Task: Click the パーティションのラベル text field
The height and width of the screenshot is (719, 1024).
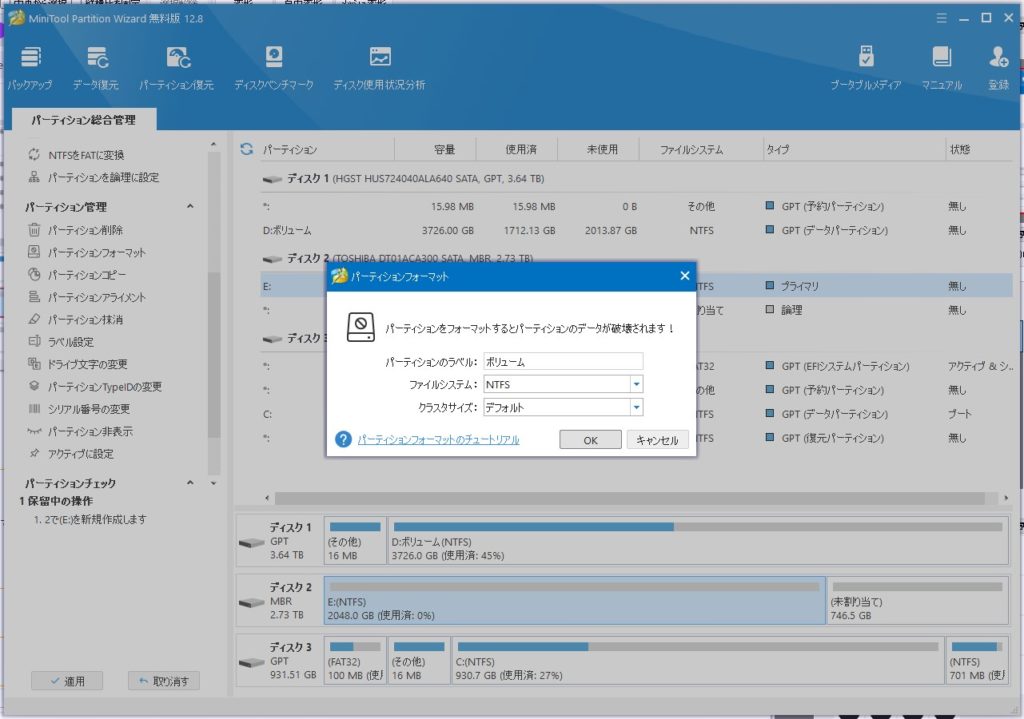Action: tap(562, 361)
